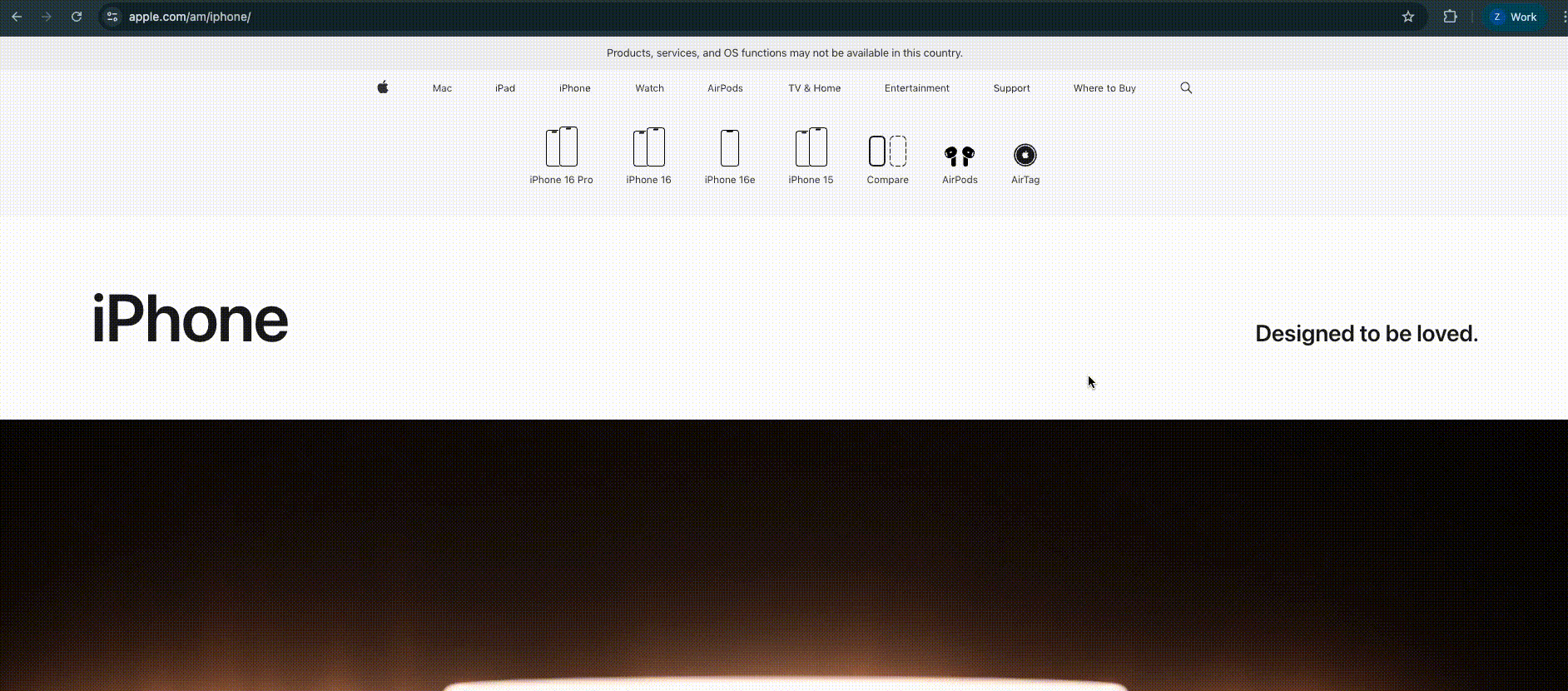The image size is (1568, 691).
Task: Go to TV & Home section
Action: [814, 88]
